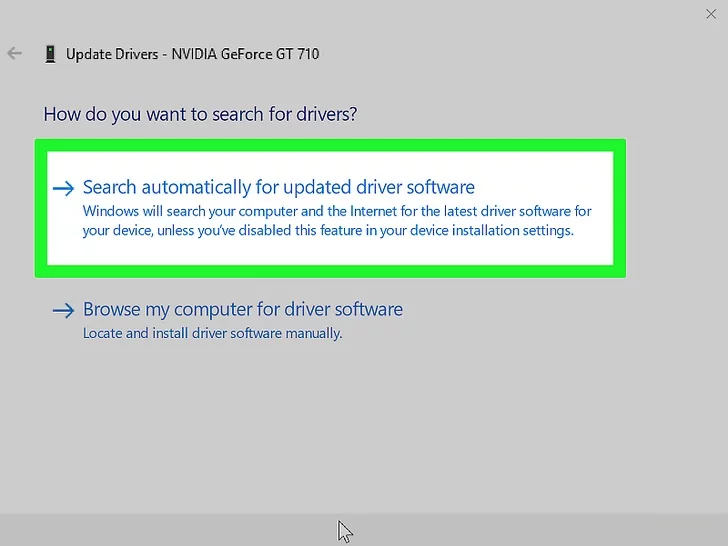Click the 'Windows will search your computer' description line
The width and height of the screenshot is (728, 546).
click(337, 212)
